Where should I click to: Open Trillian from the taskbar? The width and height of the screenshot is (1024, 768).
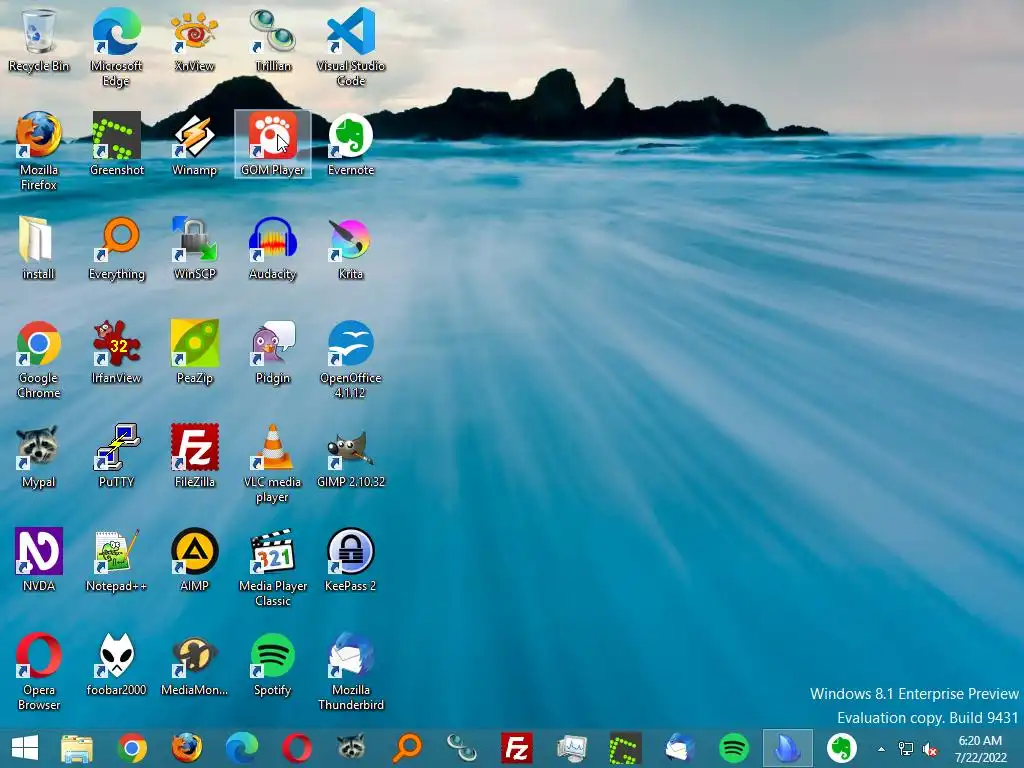point(461,748)
